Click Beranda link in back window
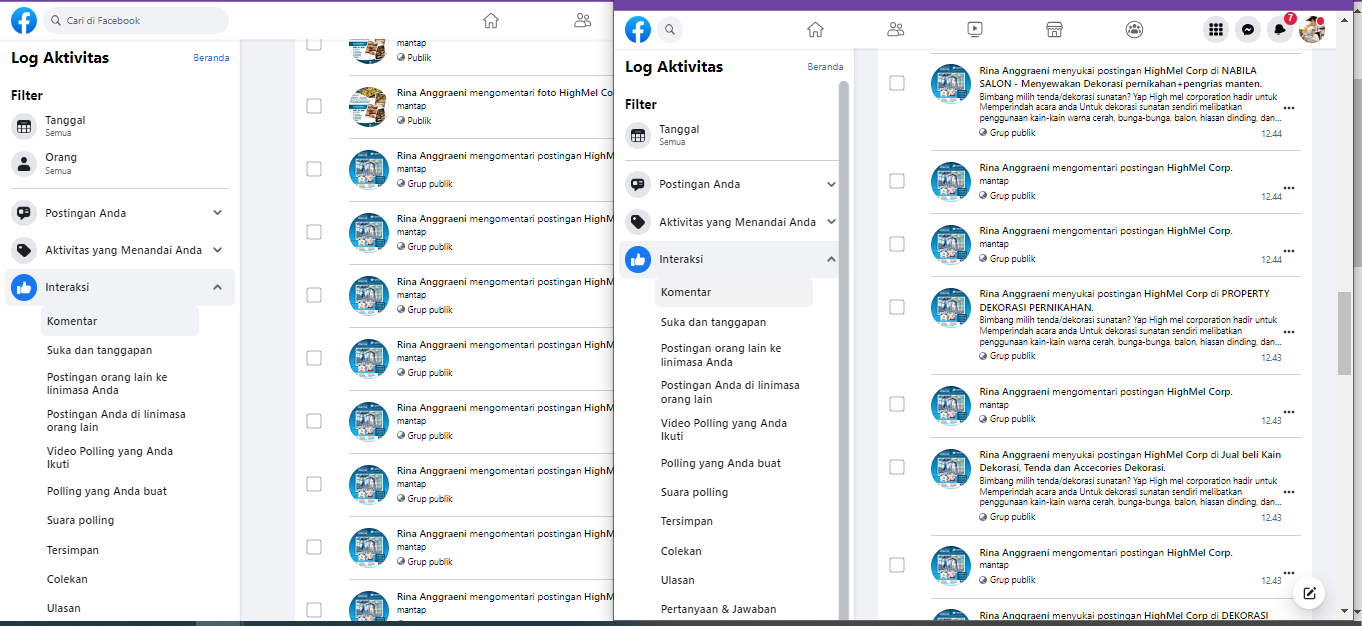 (211, 58)
